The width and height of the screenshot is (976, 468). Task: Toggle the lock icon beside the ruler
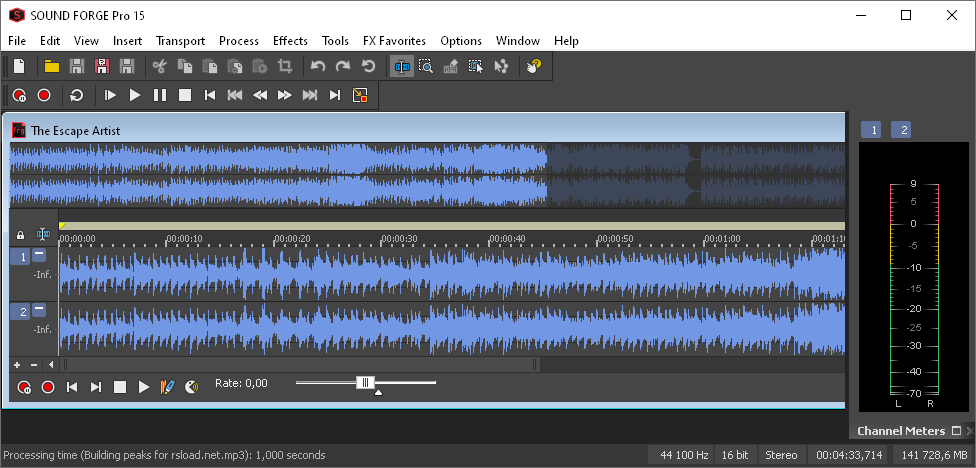pyautogui.click(x=20, y=235)
